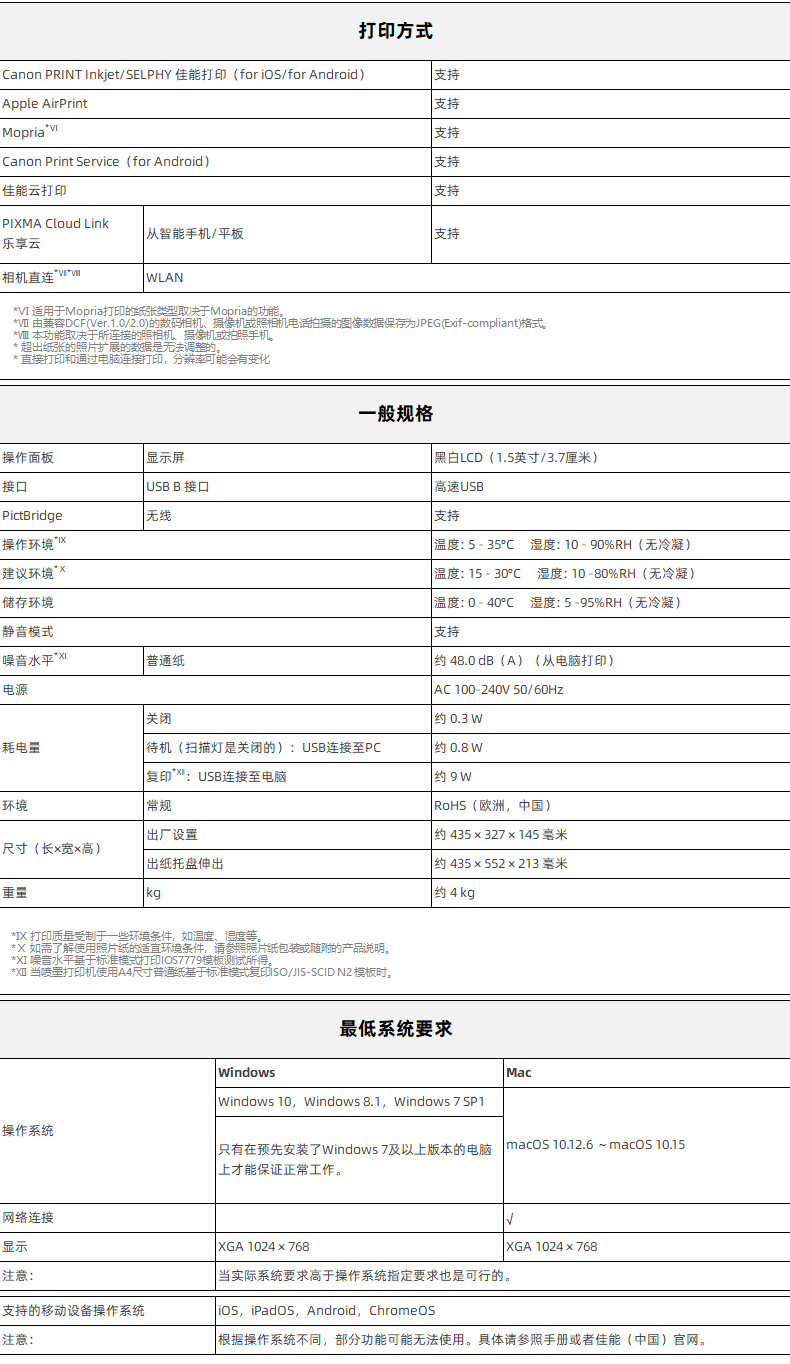The image size is (790, 1364).
Task: Click the 待机 USB连接至PC cell
Action: [x=264, y=747]
